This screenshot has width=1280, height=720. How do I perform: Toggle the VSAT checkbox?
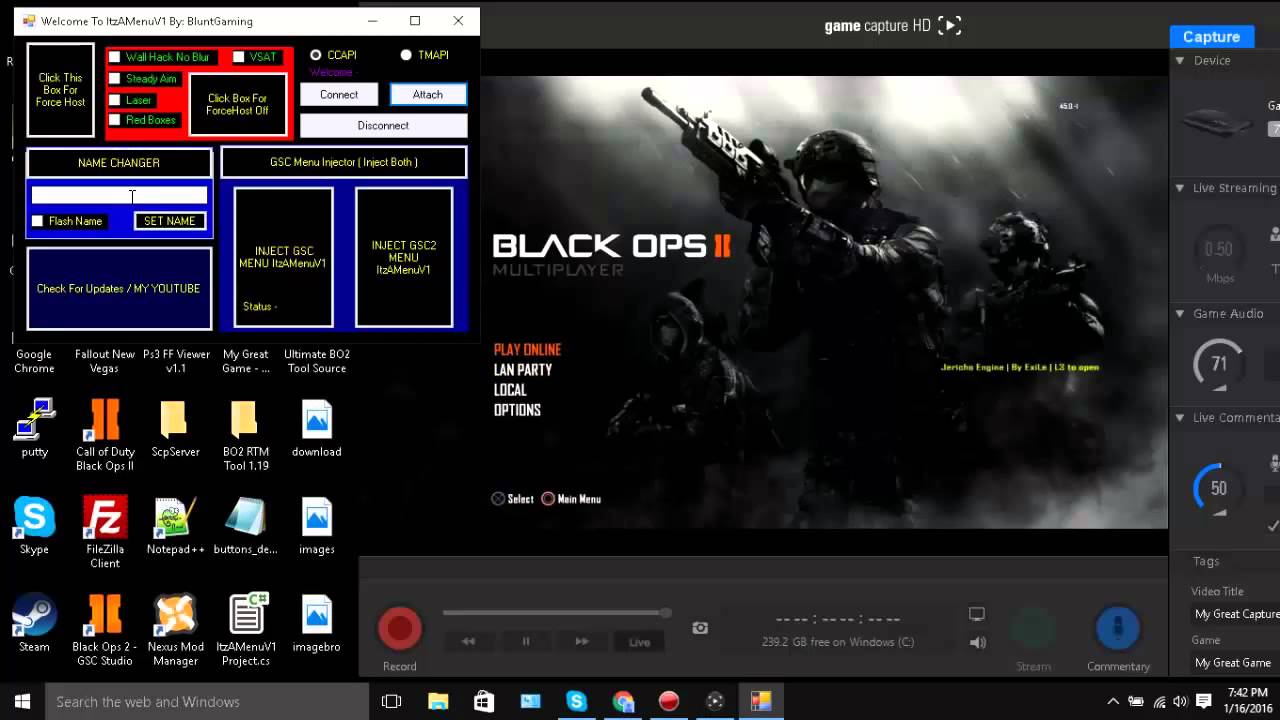point(239,57)
